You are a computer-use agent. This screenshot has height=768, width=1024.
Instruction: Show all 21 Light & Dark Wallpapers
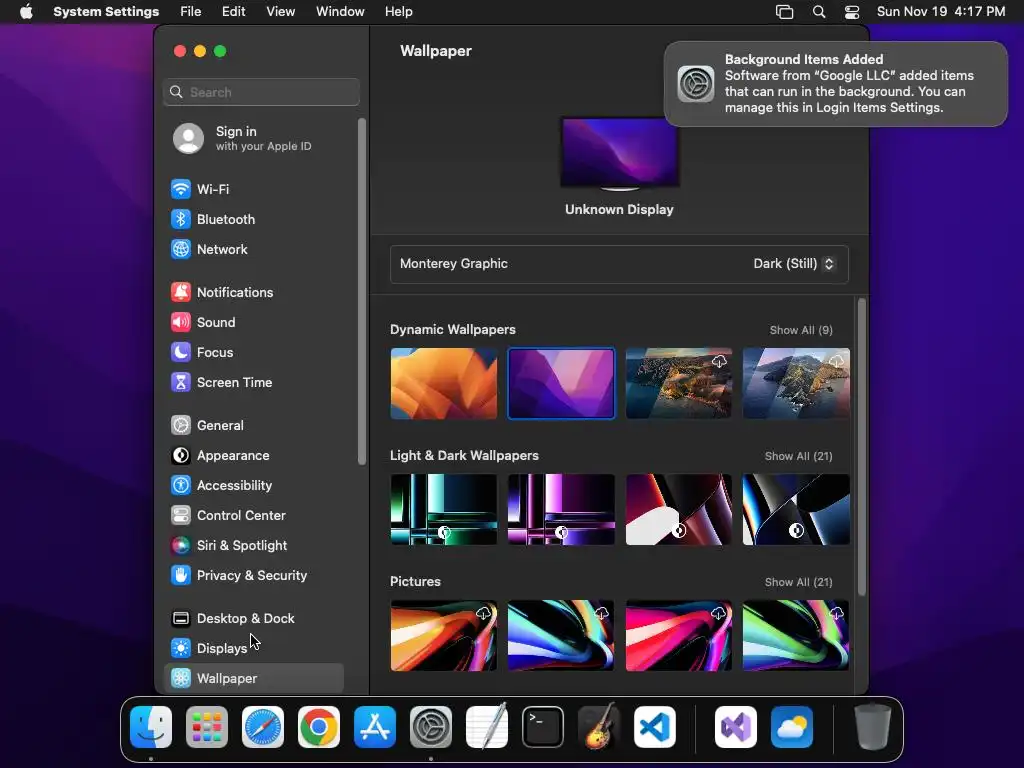pos(798,456)
